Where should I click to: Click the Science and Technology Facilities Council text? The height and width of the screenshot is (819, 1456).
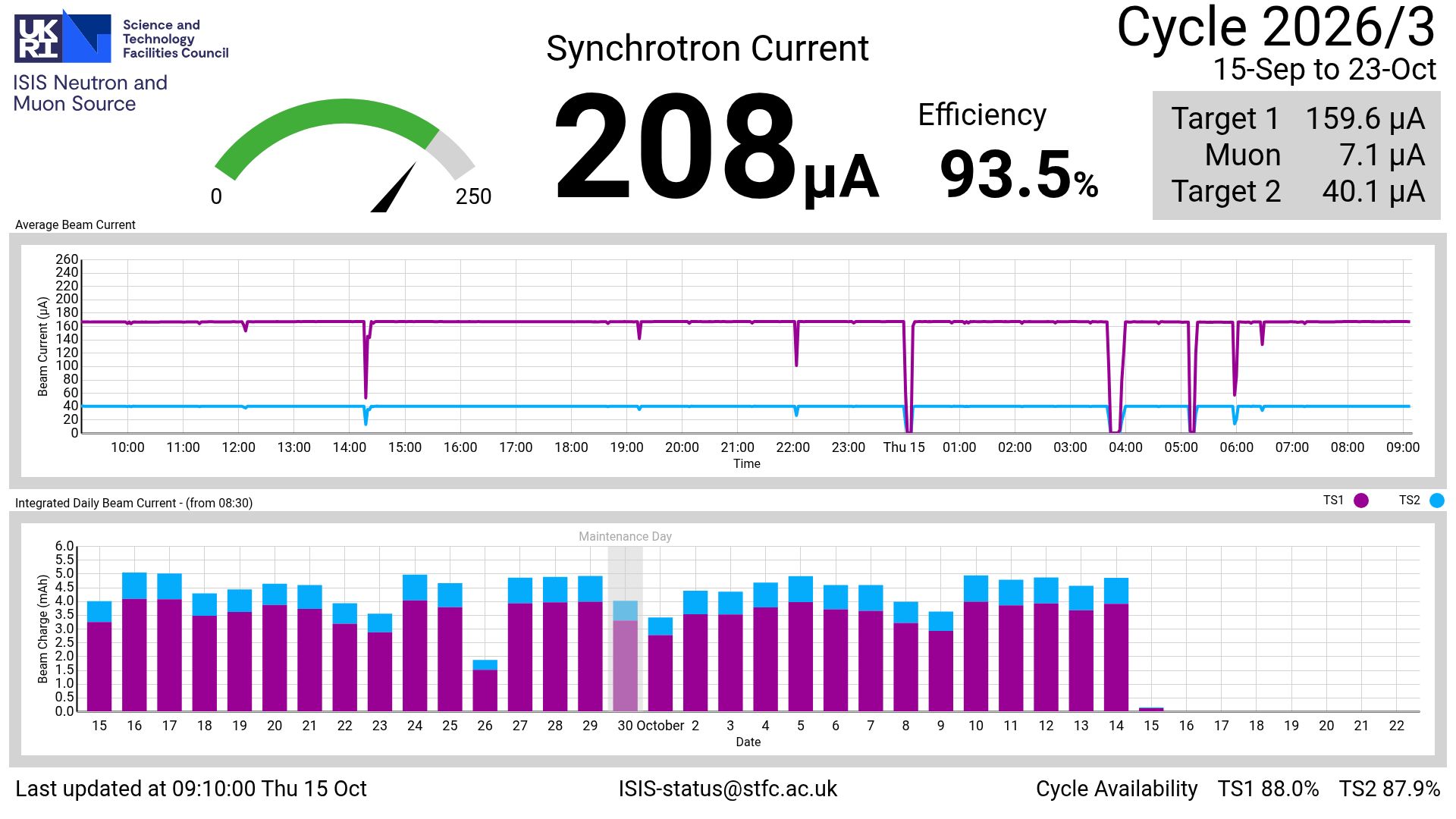point(175,39)
